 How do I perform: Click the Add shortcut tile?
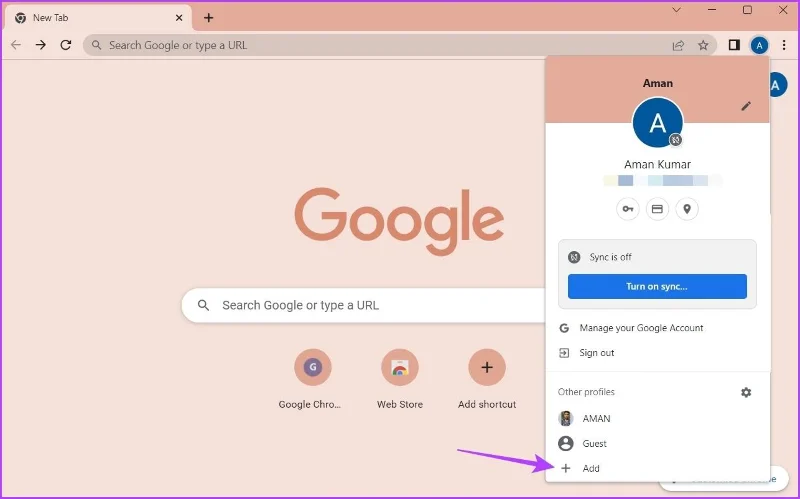[x=487, y=379]
